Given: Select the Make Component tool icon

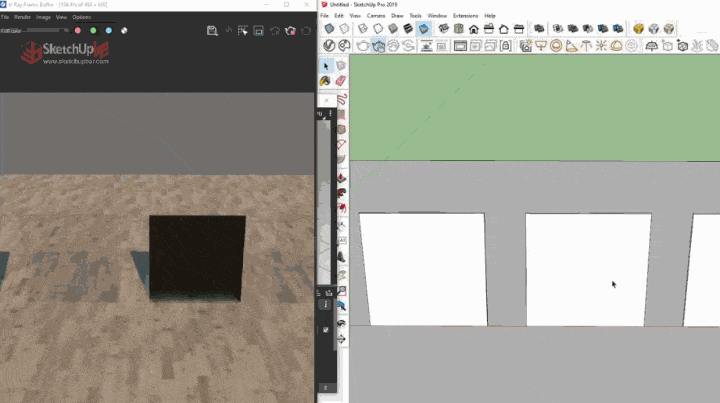Looking at the screenshot, I should (341, 66).
